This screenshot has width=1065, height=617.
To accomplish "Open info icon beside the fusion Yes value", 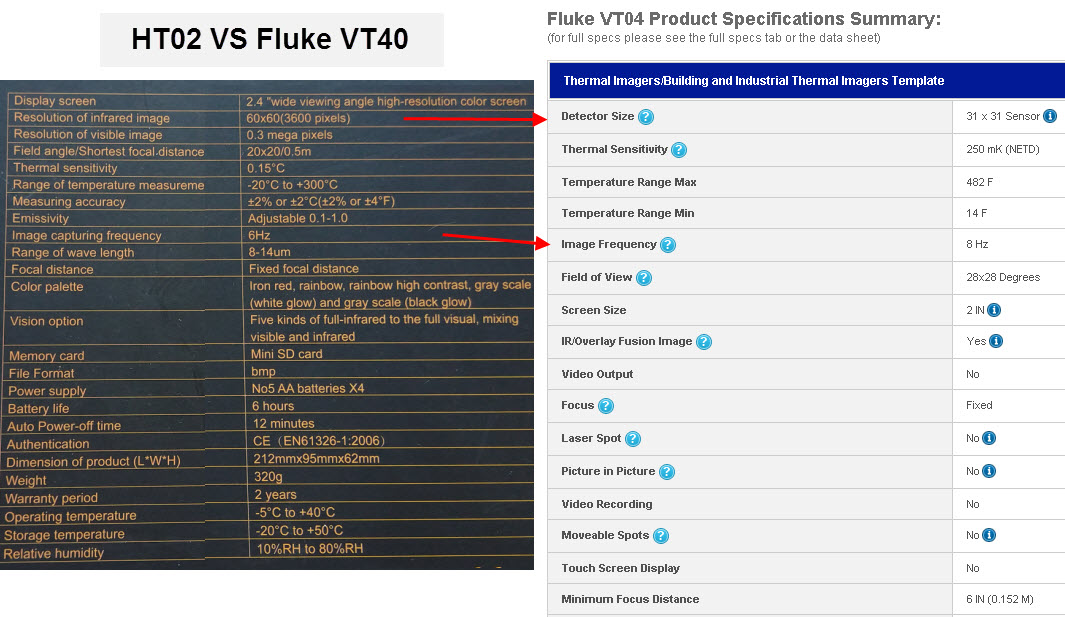I will pos(996,341).
